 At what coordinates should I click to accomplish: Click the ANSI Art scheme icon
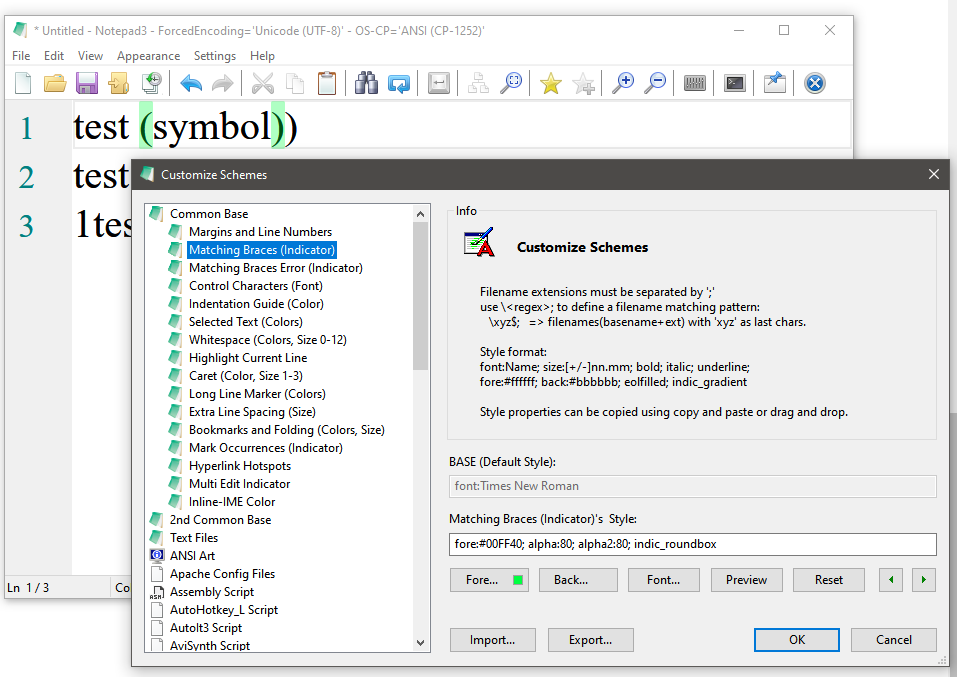(157, 556)
